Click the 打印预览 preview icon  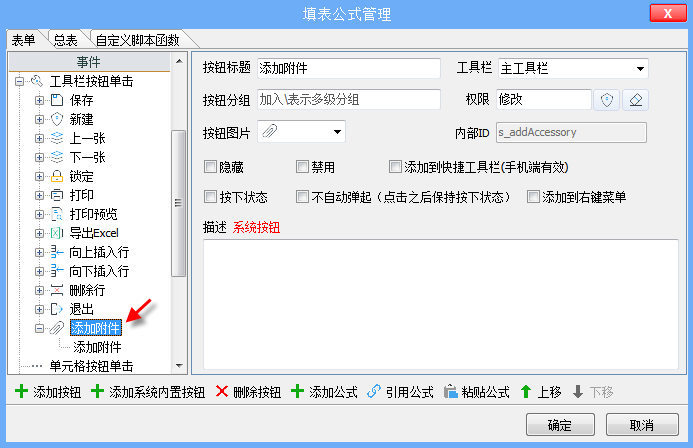click(x=57, y=214)
